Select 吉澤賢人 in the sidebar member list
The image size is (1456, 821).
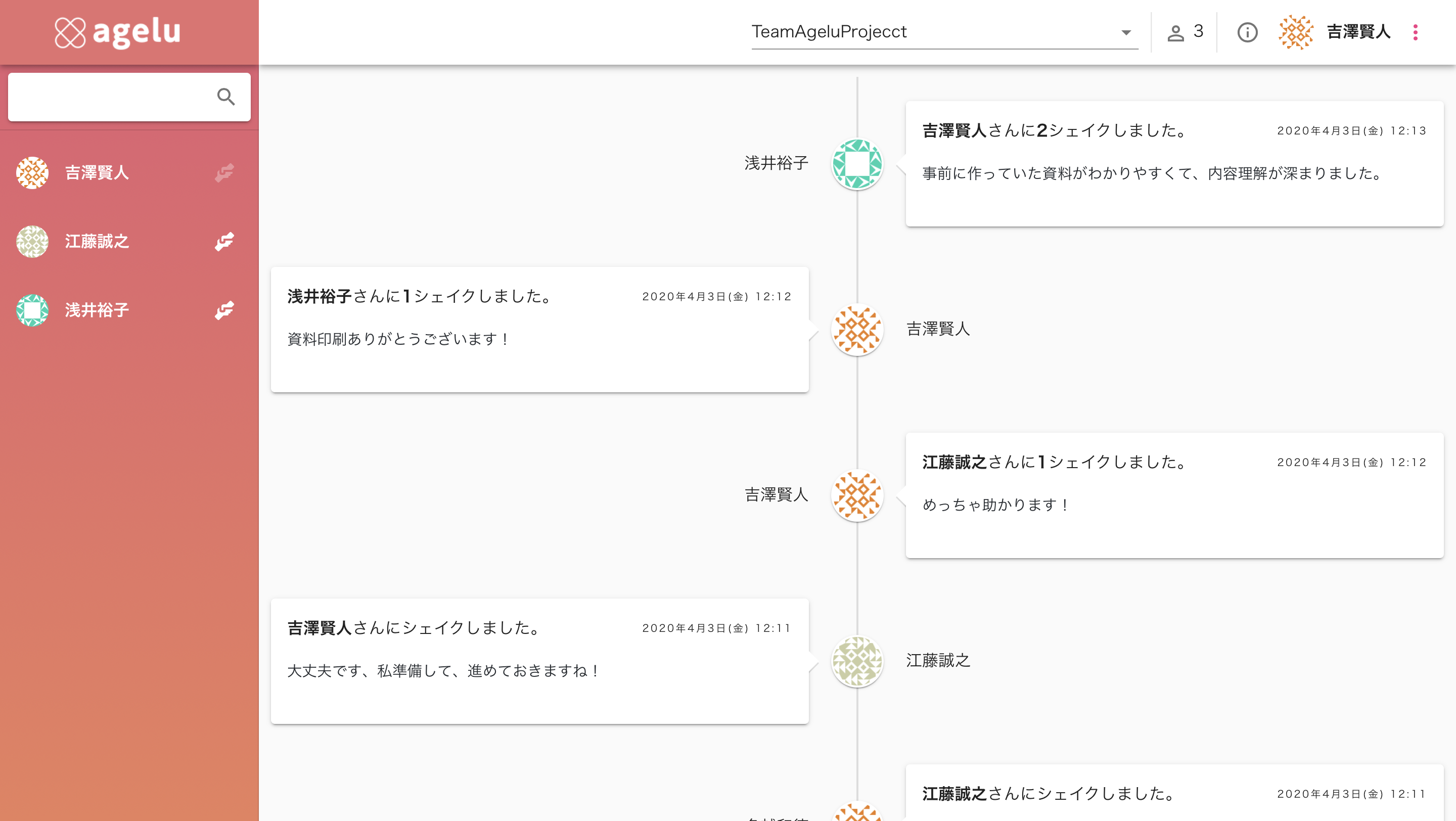[129, 173]
